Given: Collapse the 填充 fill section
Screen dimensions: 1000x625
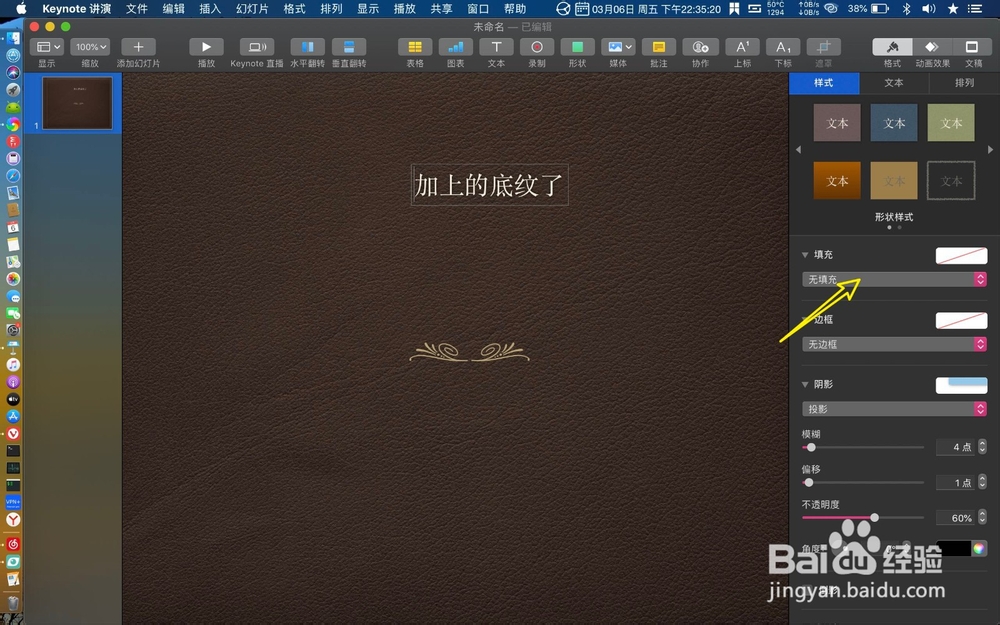Looking at the screenshot, I should [805, 254].
